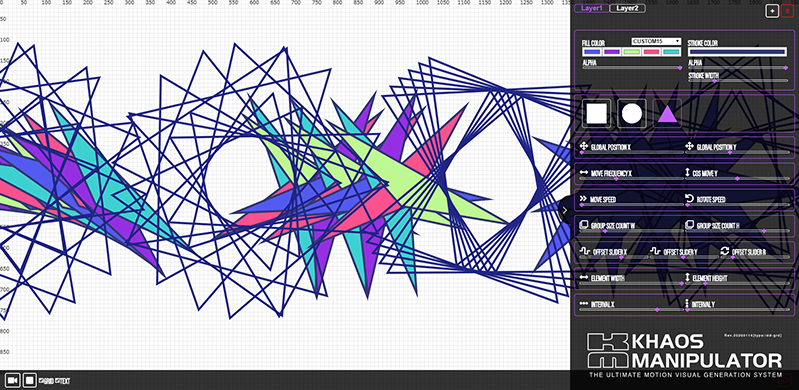Switch to the Layer2 tab

click(x=627, y=8)
